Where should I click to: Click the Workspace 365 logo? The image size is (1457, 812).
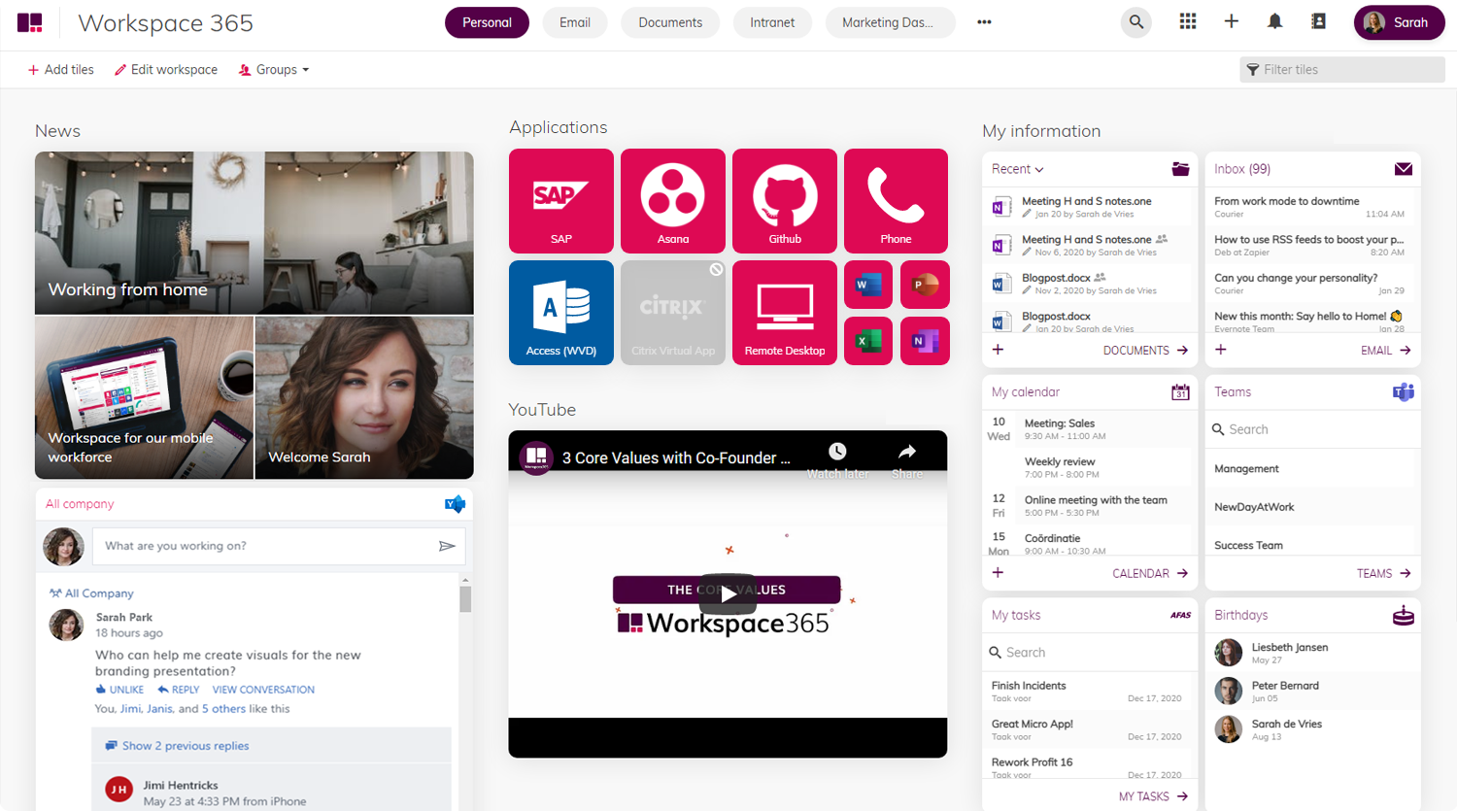[x=30, y=22]
